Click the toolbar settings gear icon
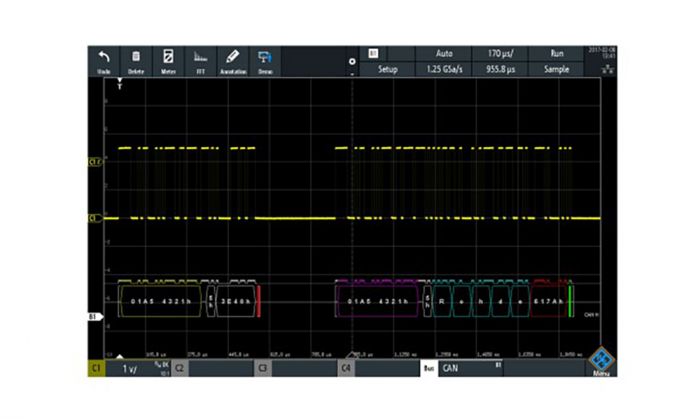Viewport: 700px width, 419px height. coord(351,62)
